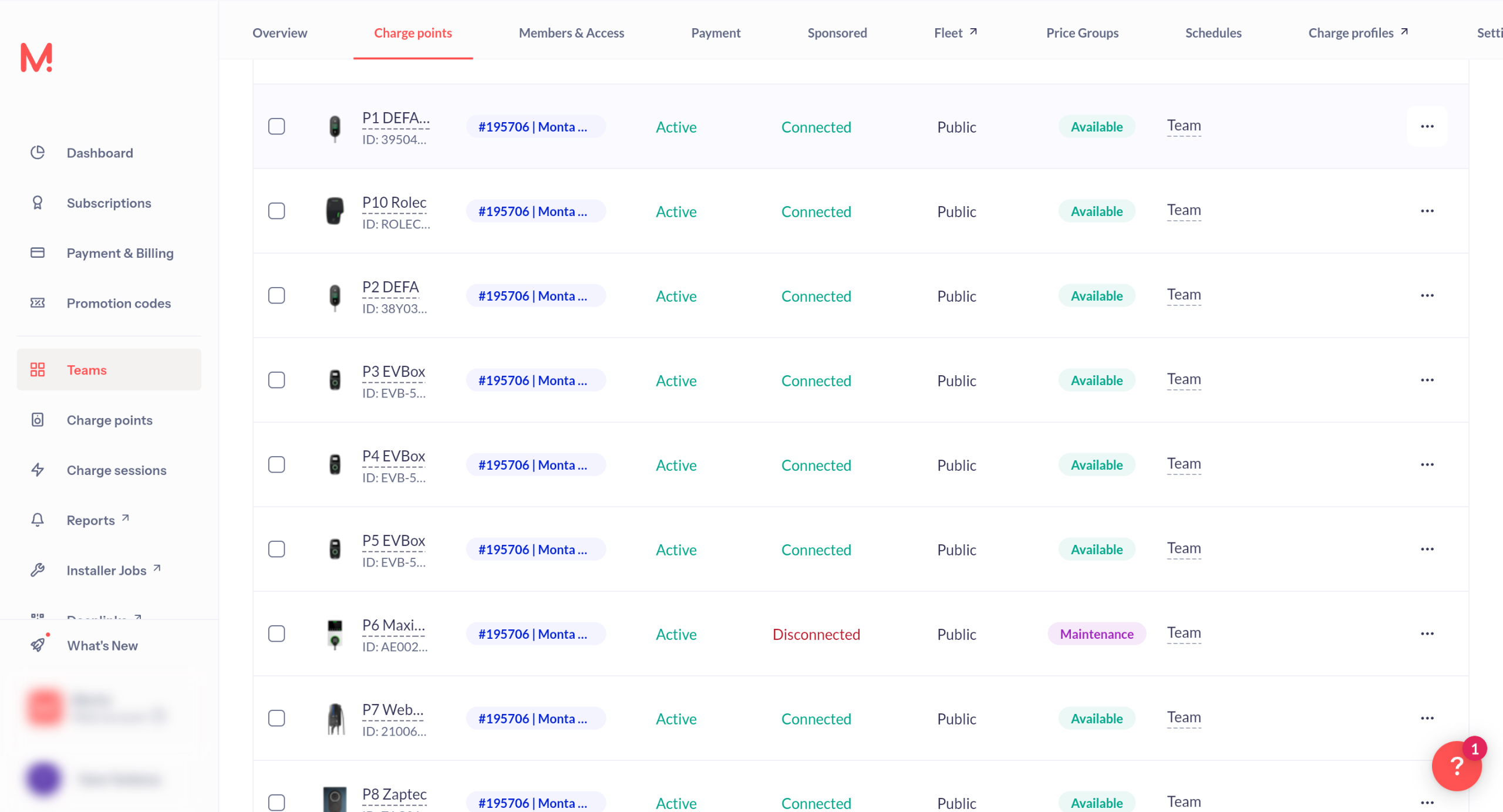Open the help question mark bubble
The image size is (1503, 812).
[1457, 766]
